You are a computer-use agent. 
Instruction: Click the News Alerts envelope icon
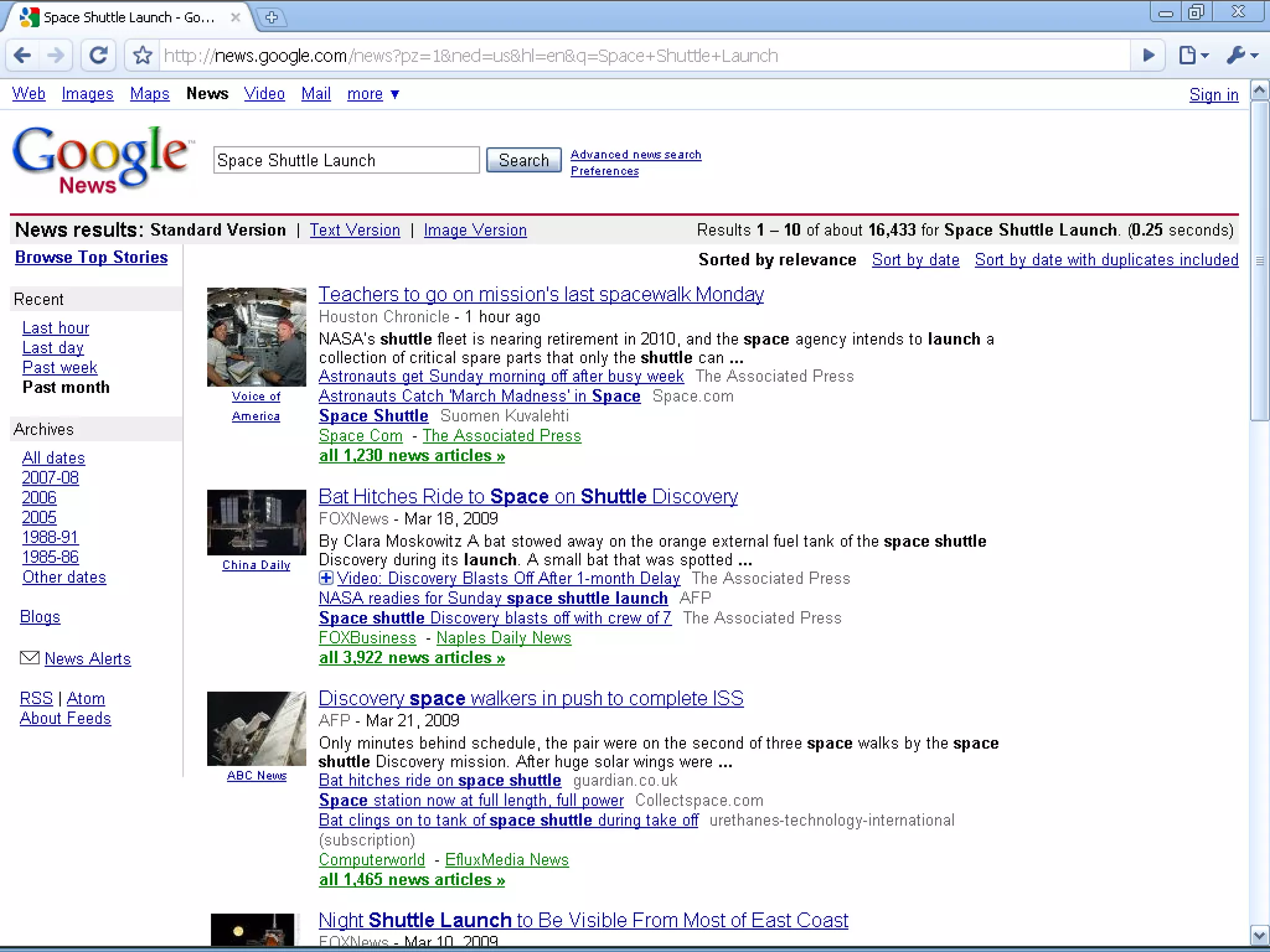pos(29,658)
